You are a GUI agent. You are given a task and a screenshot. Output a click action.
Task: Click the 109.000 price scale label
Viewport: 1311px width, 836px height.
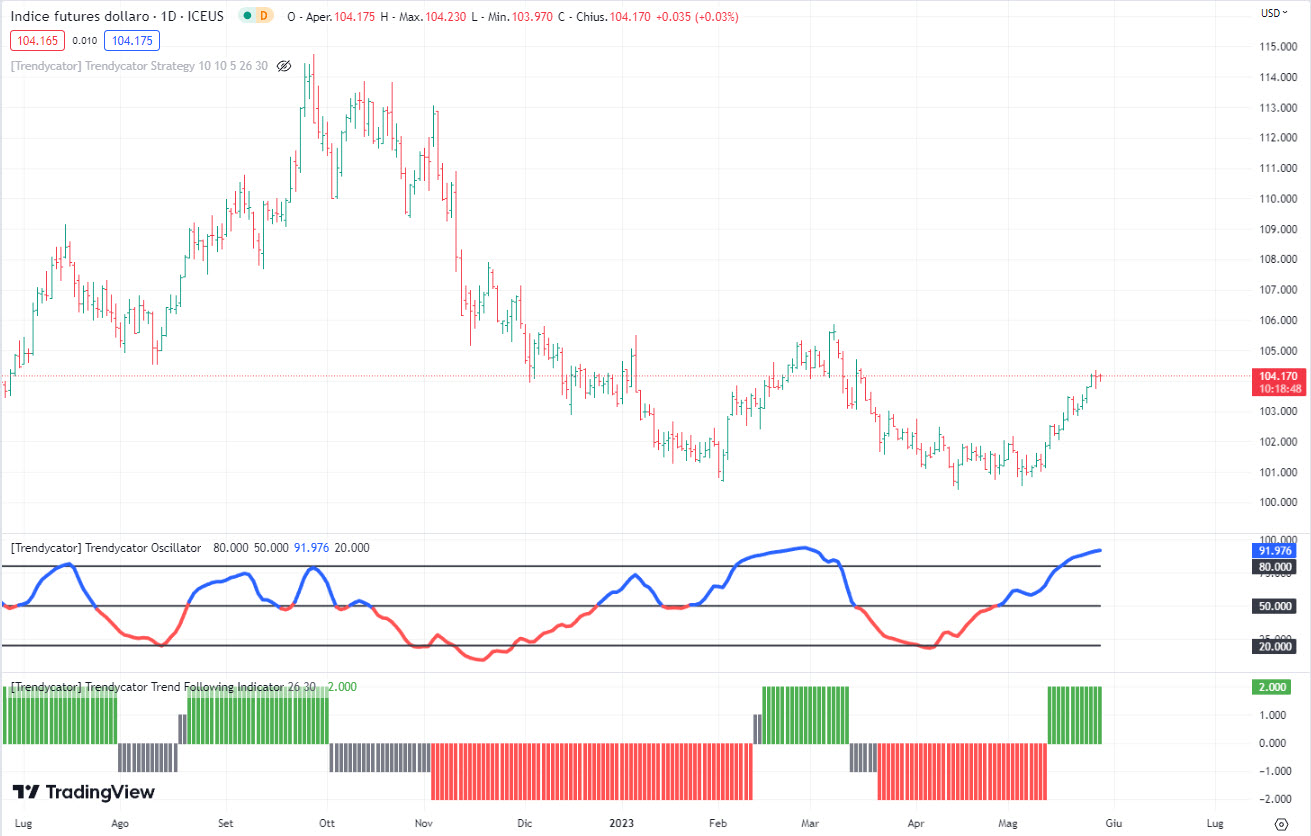[x=1279, y=229]
